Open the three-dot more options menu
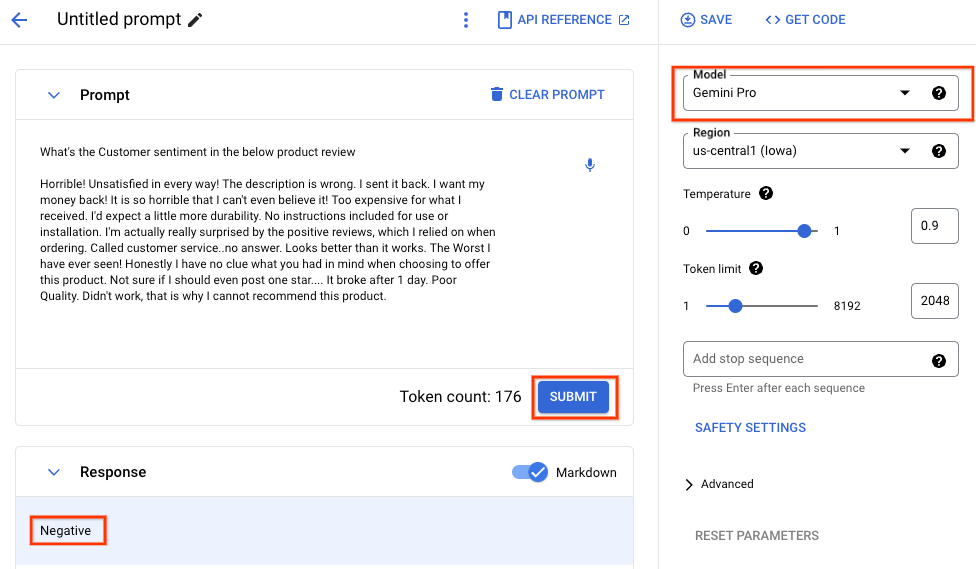 tap(465, 20)
